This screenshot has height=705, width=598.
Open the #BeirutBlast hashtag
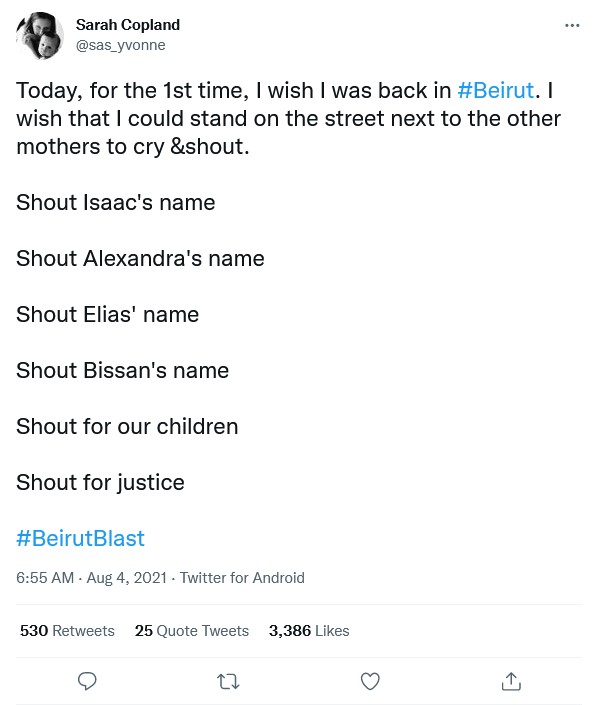[x=80, y=538]
